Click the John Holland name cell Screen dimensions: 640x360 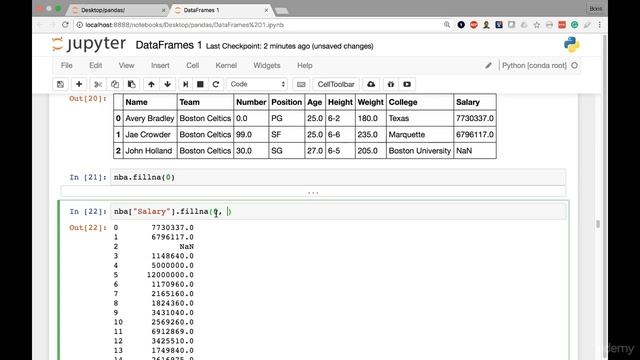[149, 151]
